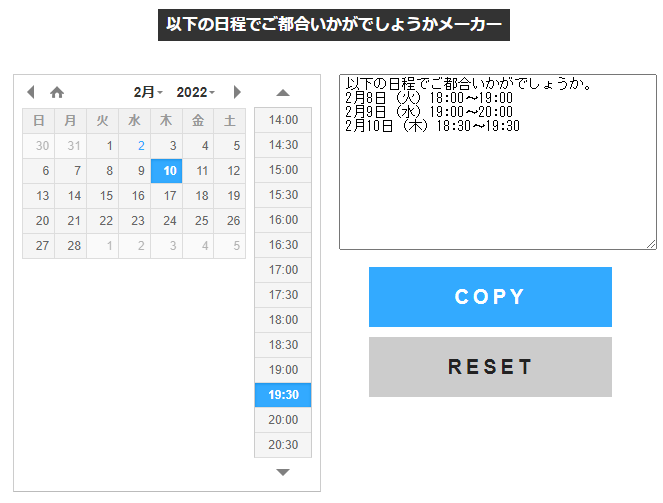Pick February 18 in the calendar
The image size is (663, 503).
198,196
